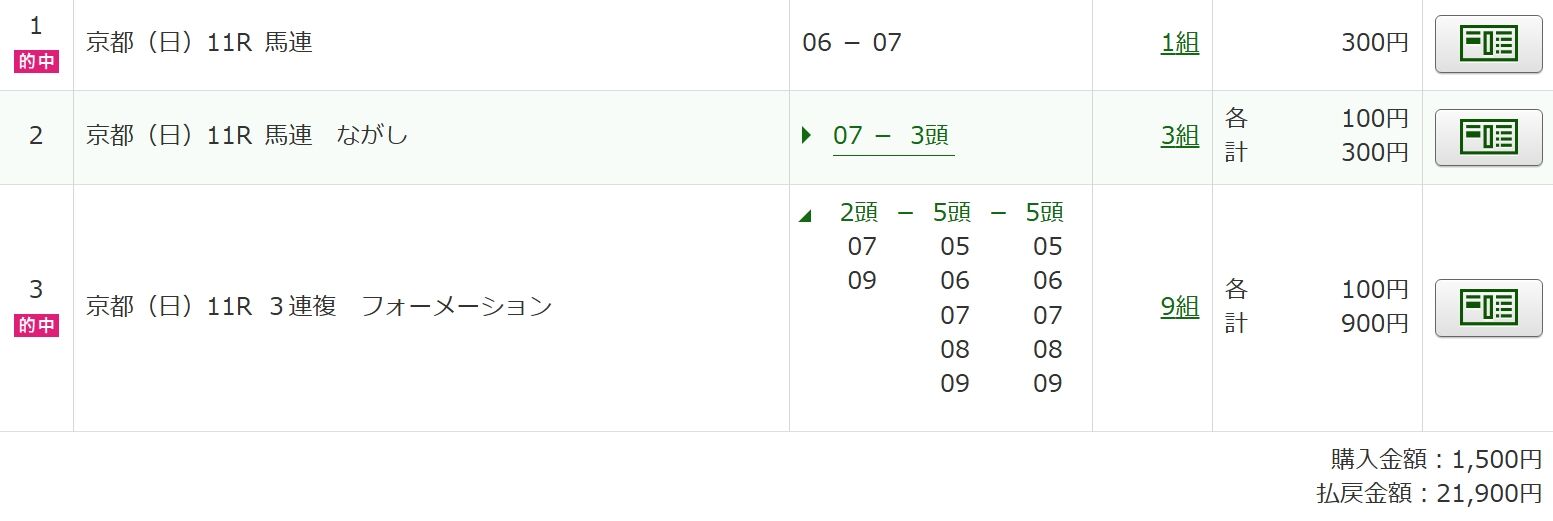Click the 購入金額 1,500円 total
The height and width of the screenshot is (521, 1553).
(1436, 459)
